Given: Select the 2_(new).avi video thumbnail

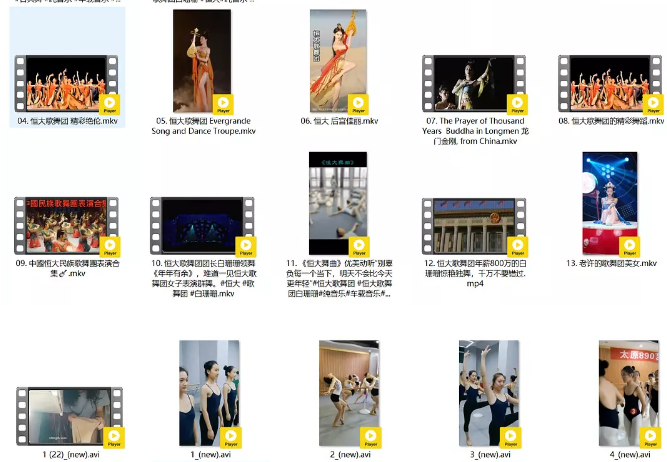Looking at the screenshot, I should [349, 393].
